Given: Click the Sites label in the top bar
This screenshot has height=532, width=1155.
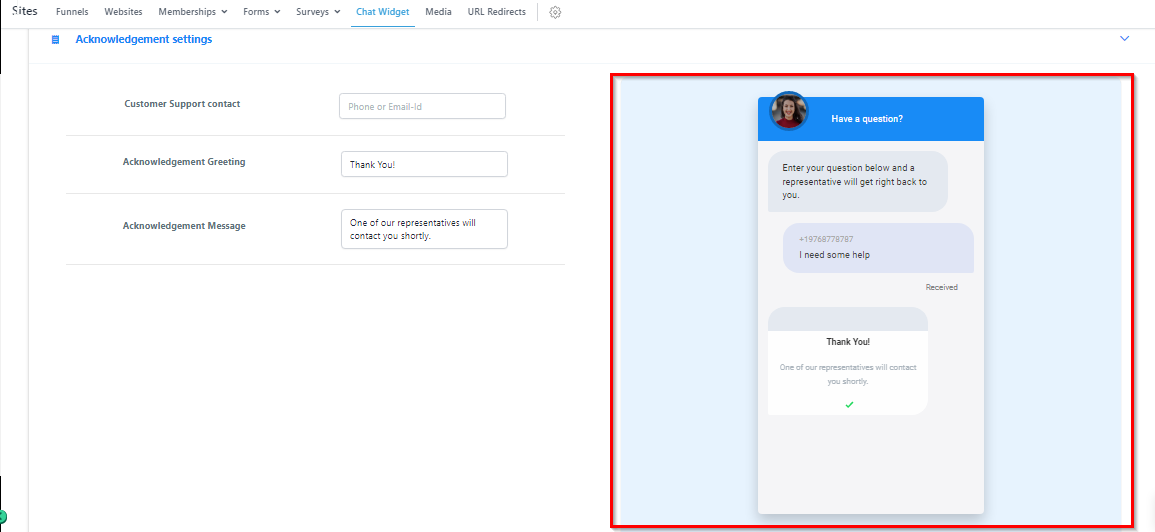Looking at the screenshot, I should 25,11.
